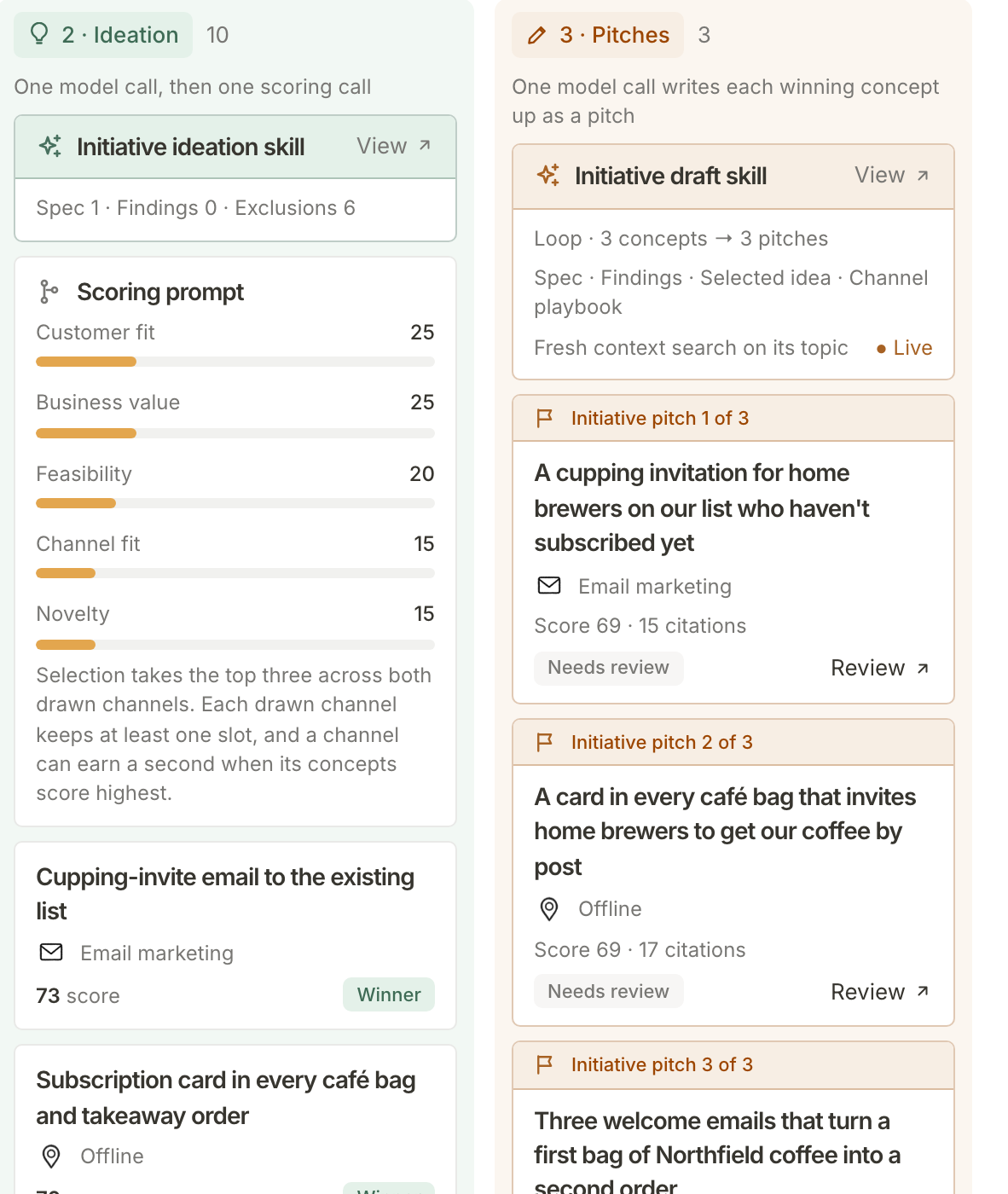Click Needs review badge on pitch 2

click(609, 991)
